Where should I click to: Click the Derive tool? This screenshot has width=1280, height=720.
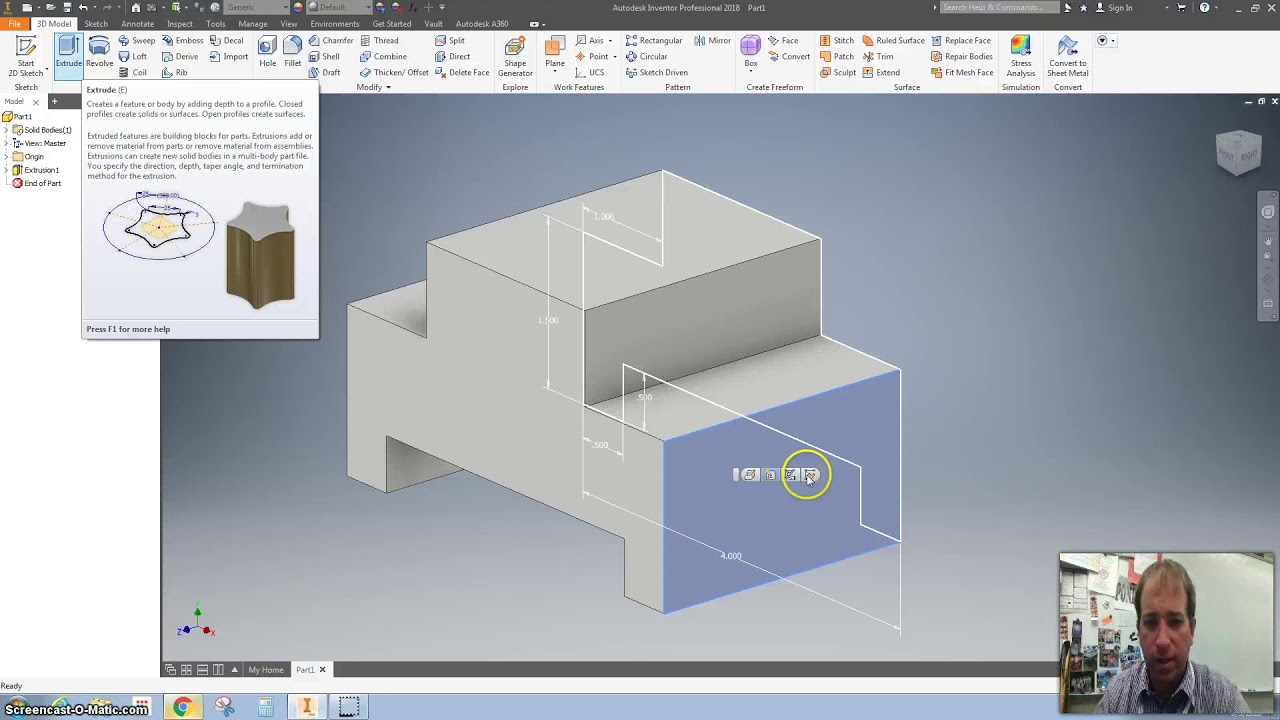pos(180,57)
